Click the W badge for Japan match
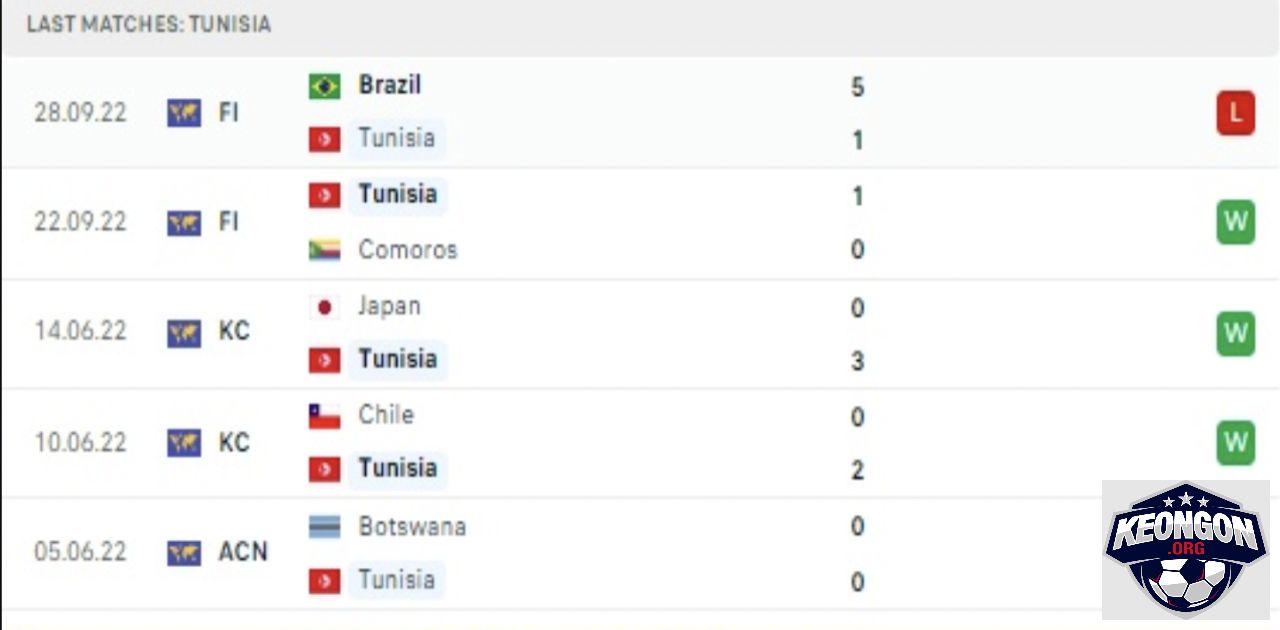This screenshot has height=630, width=1280. tap(1235, 333)
